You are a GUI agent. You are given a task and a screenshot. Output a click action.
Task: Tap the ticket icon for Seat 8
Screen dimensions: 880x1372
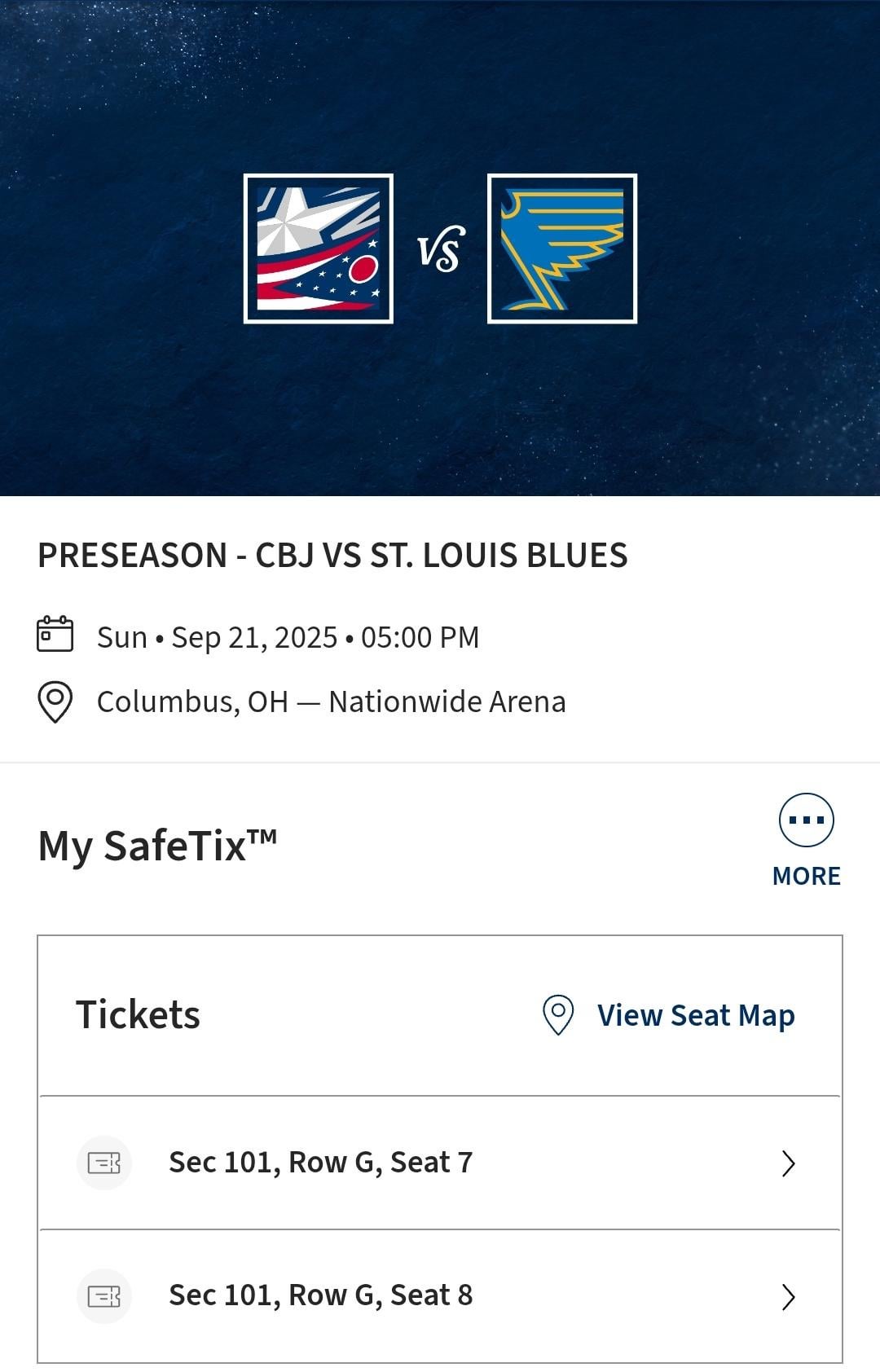(104, 1295)
